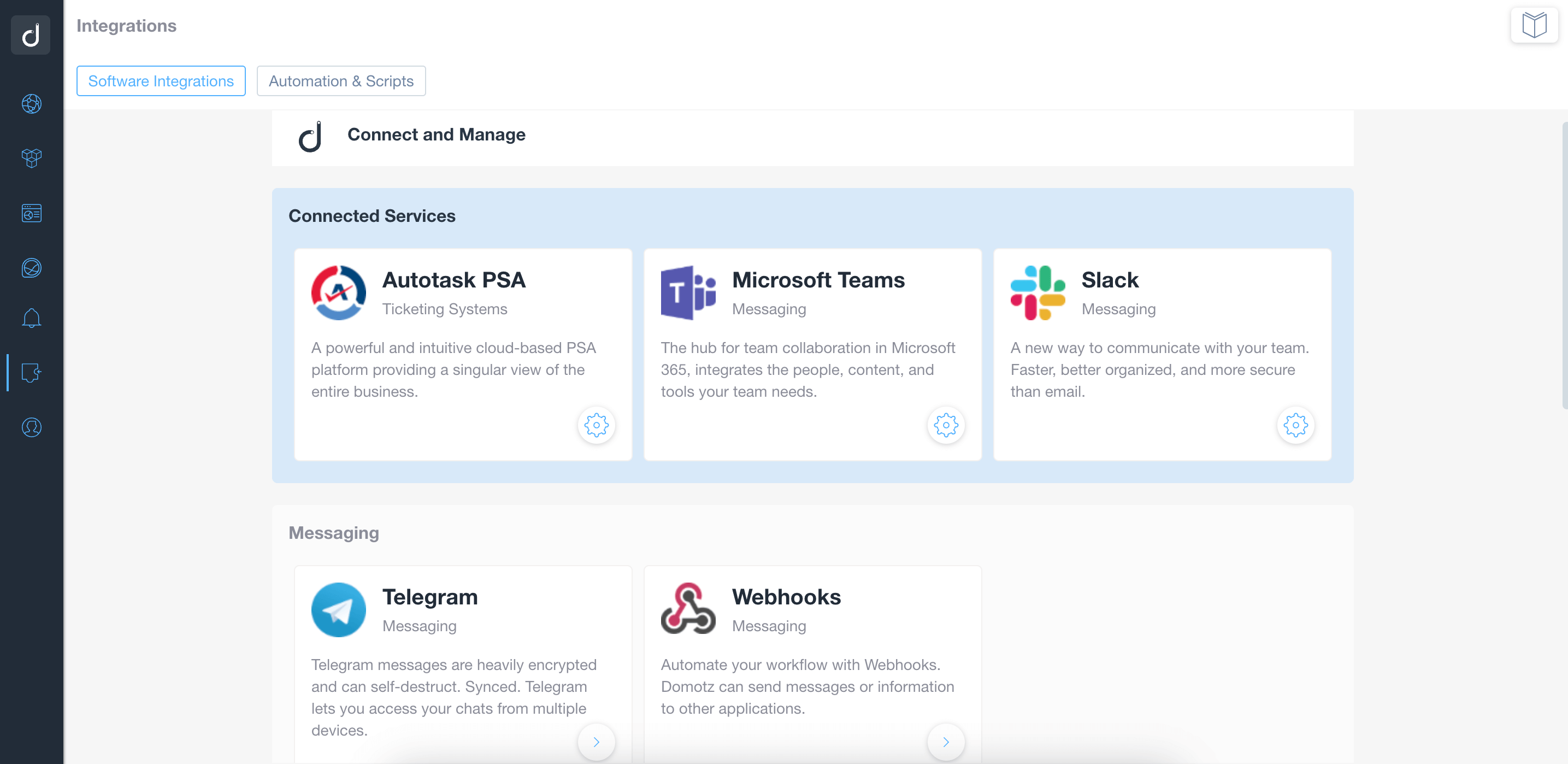
Task: Click the Telegram logo
Action: (x=338, y=609)
